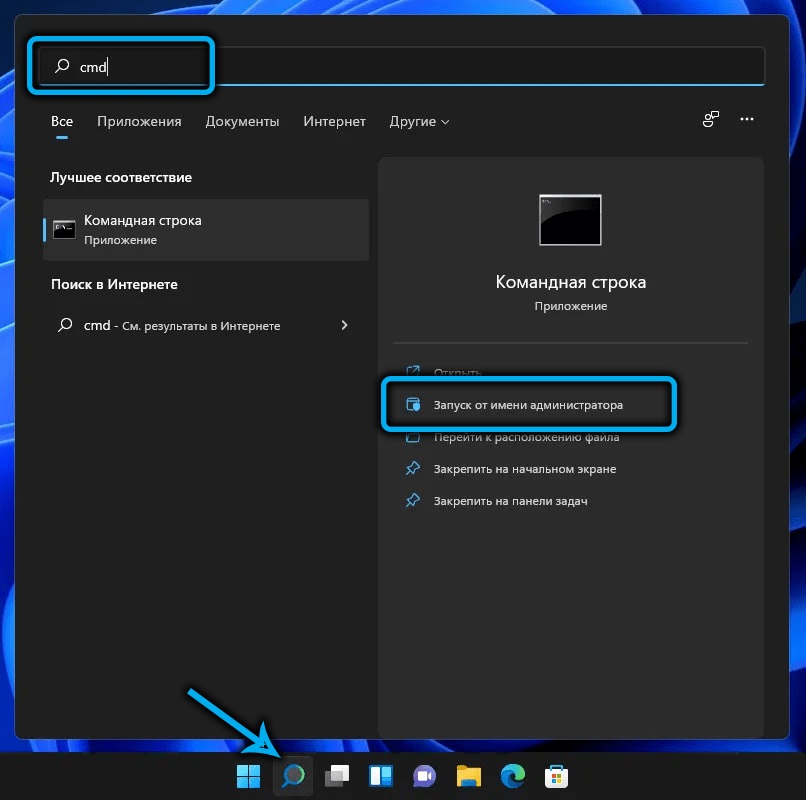This screenshot has height=800, width=806.
Task: Launch Microsoft Edge from the taskbar
Action: pos(513,776)
